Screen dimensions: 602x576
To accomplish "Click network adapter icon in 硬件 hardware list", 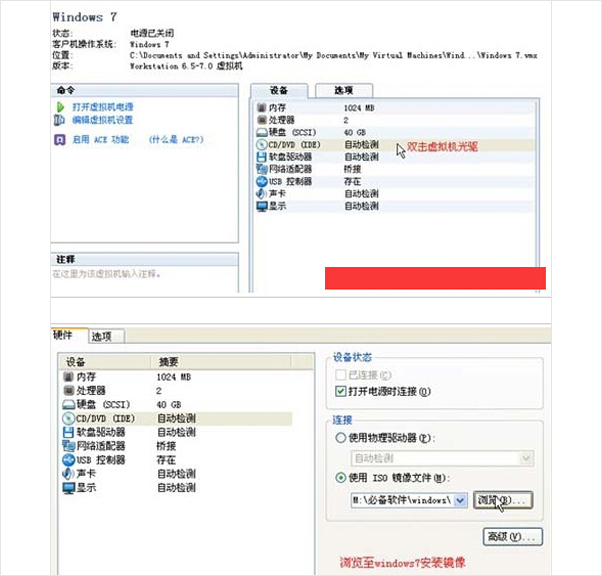I will point(68,446).
